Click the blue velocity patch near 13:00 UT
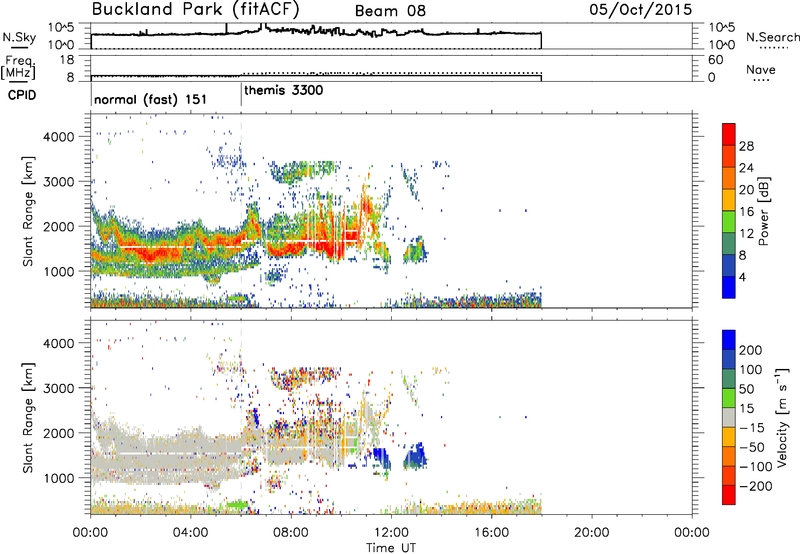 (x=417, y=457)
